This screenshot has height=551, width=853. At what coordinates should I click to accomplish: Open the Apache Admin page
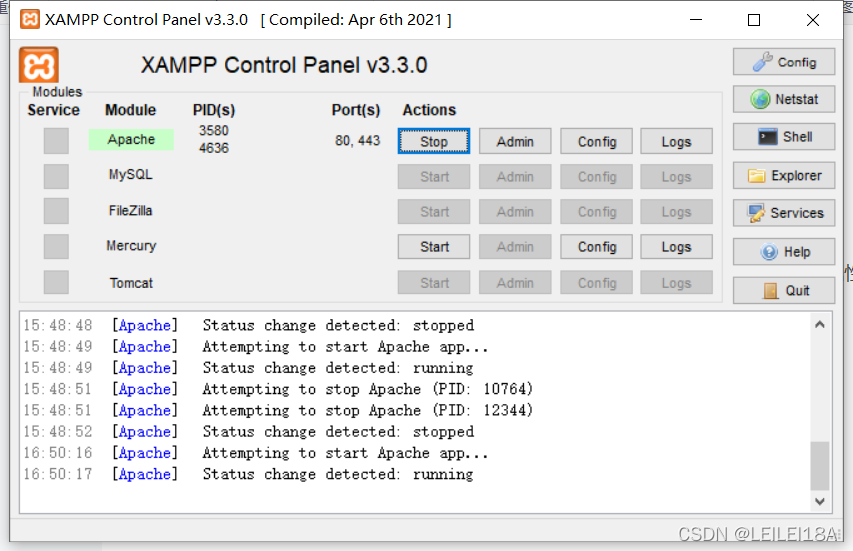point(515,141)
